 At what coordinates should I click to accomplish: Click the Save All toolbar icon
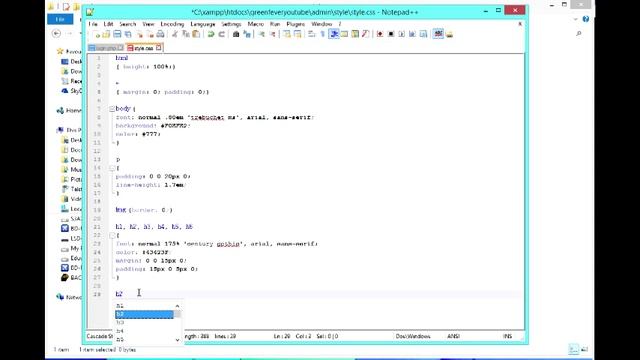pyautogui.click(x=128, y=34)
